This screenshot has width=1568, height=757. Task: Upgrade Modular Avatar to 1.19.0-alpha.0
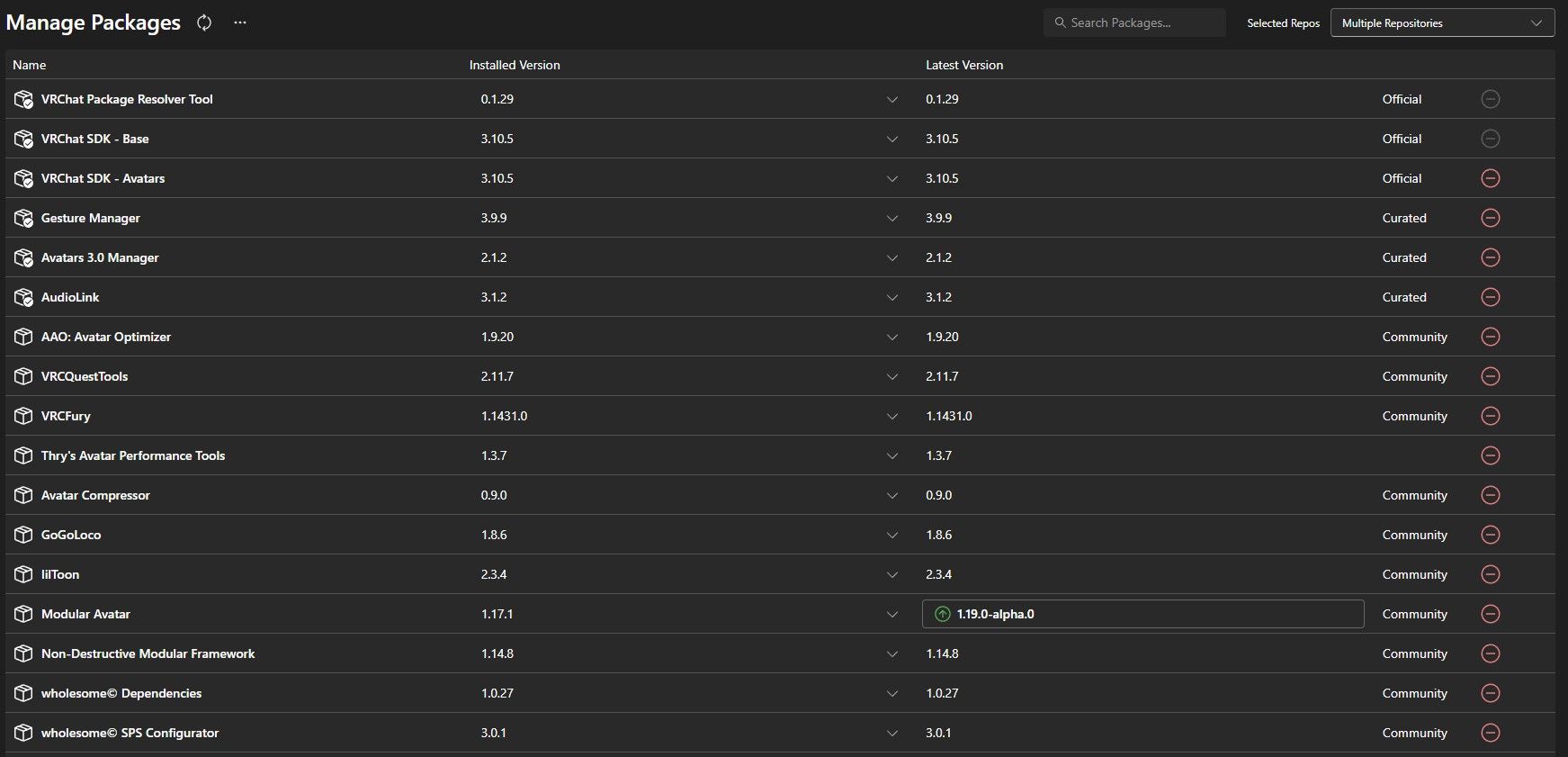1142,614
